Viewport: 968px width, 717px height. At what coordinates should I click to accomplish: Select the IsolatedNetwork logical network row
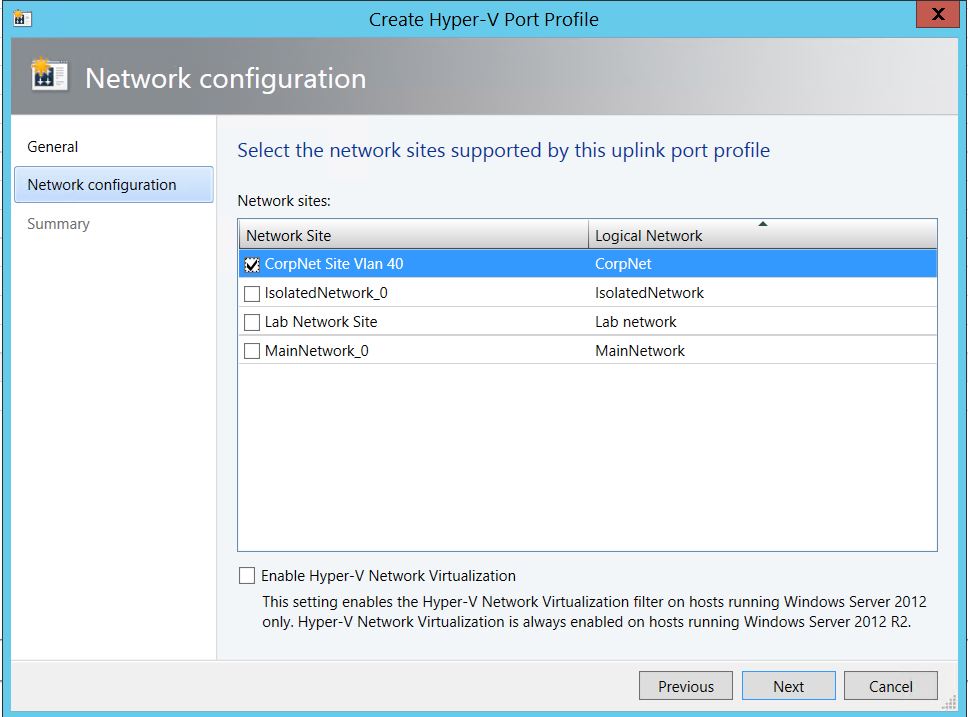[649, 293]
